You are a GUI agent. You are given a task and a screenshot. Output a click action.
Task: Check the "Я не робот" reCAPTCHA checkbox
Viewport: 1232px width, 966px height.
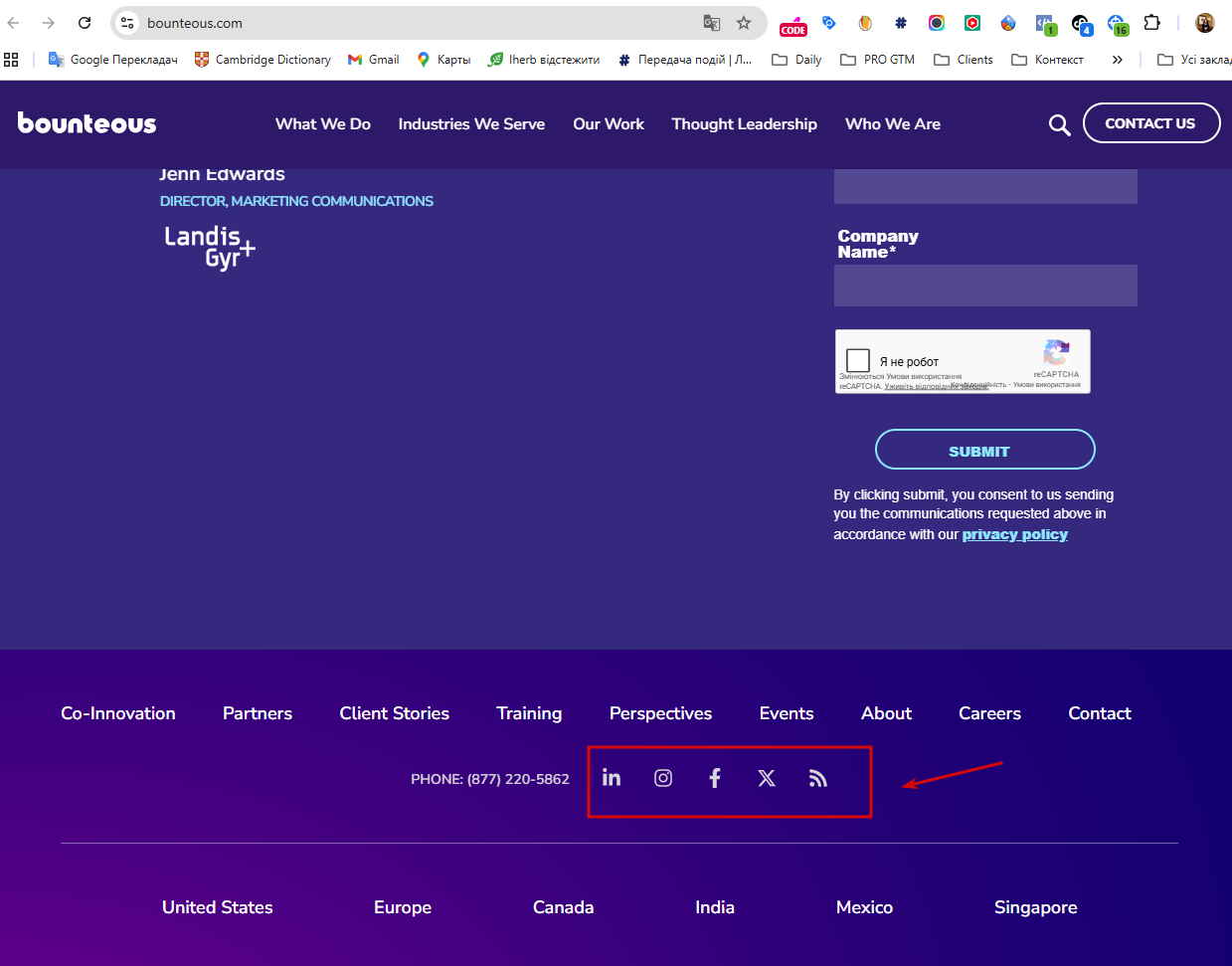858,360
